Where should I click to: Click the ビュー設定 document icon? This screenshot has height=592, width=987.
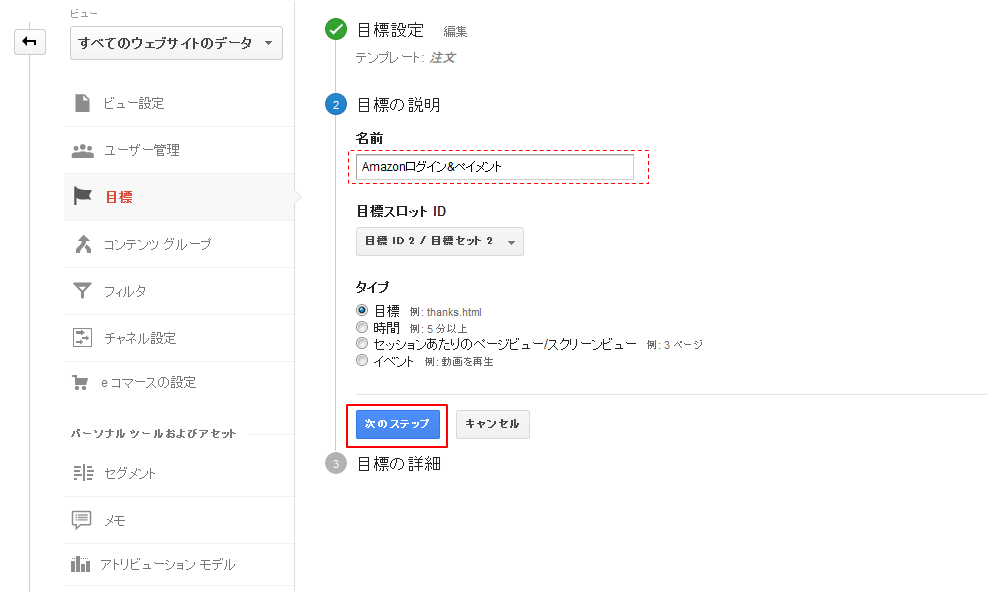[82, 103]
